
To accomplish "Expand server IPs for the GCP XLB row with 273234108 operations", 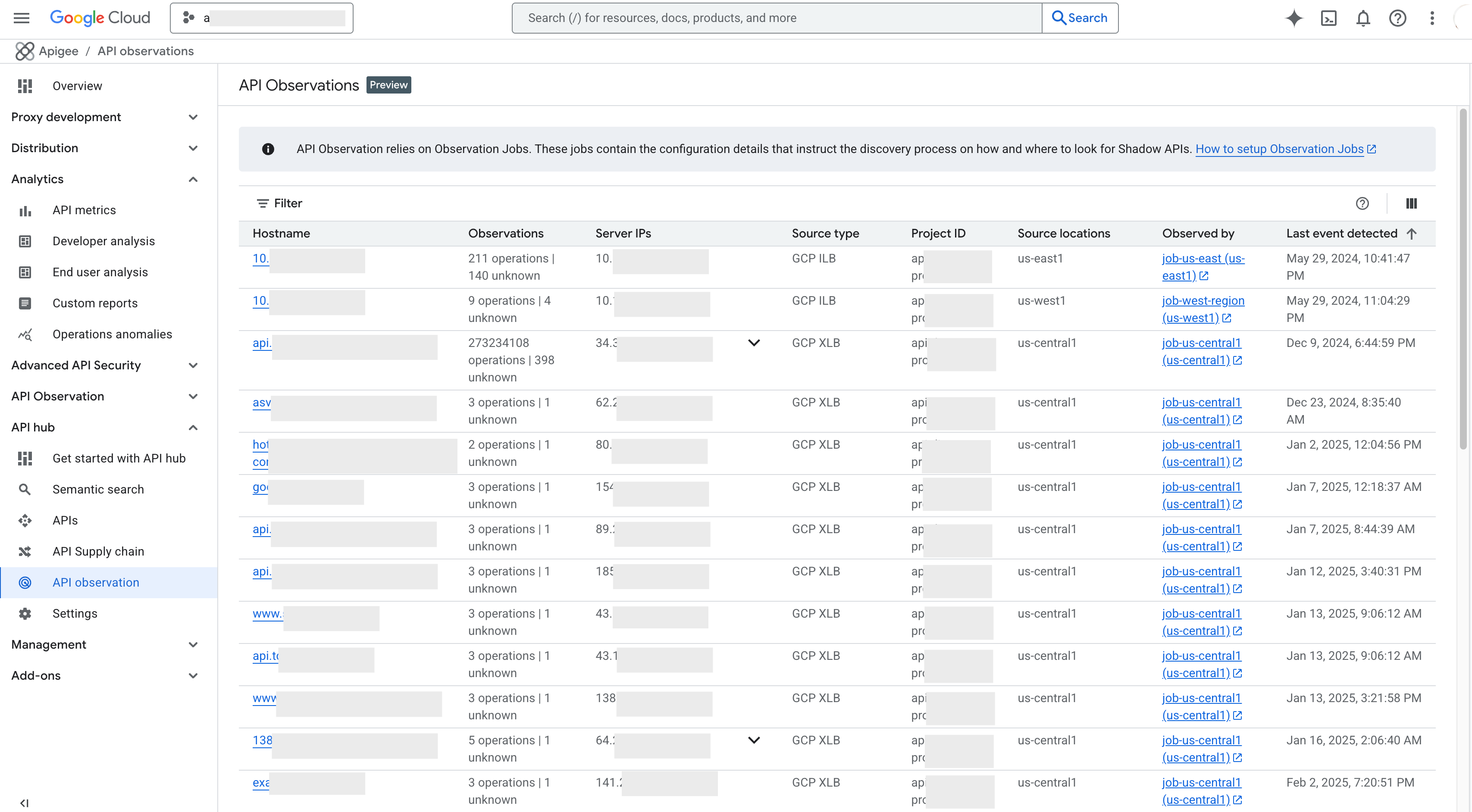I will click(x=754, y=343).
